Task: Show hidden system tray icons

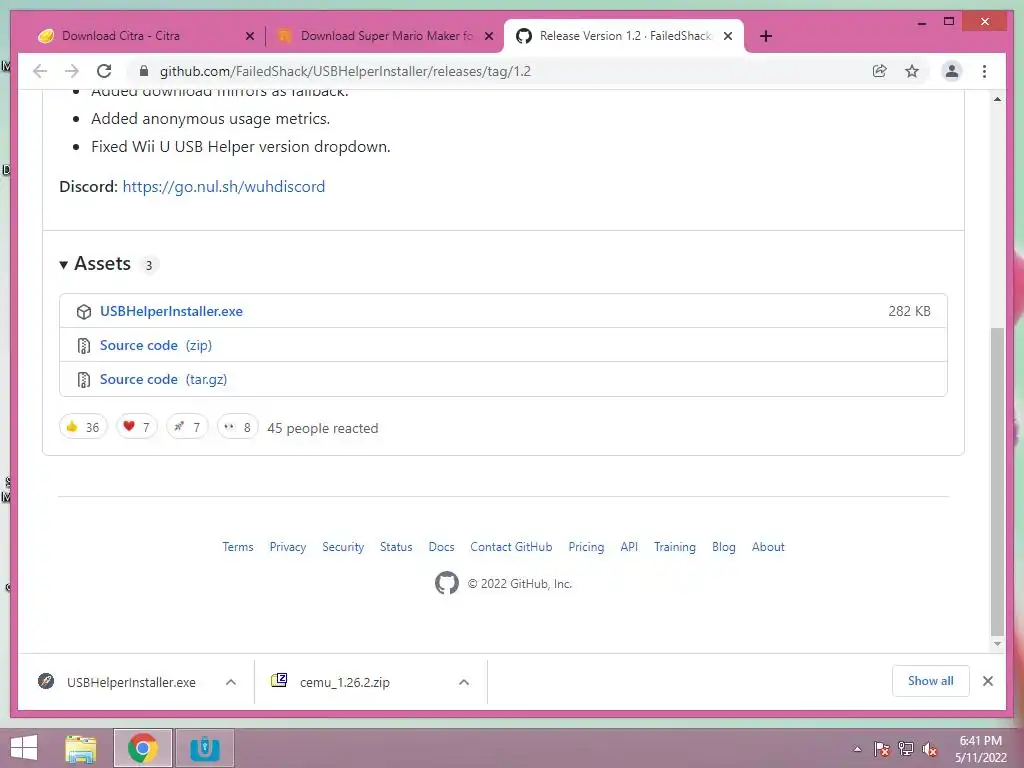Action: (857, 749)
